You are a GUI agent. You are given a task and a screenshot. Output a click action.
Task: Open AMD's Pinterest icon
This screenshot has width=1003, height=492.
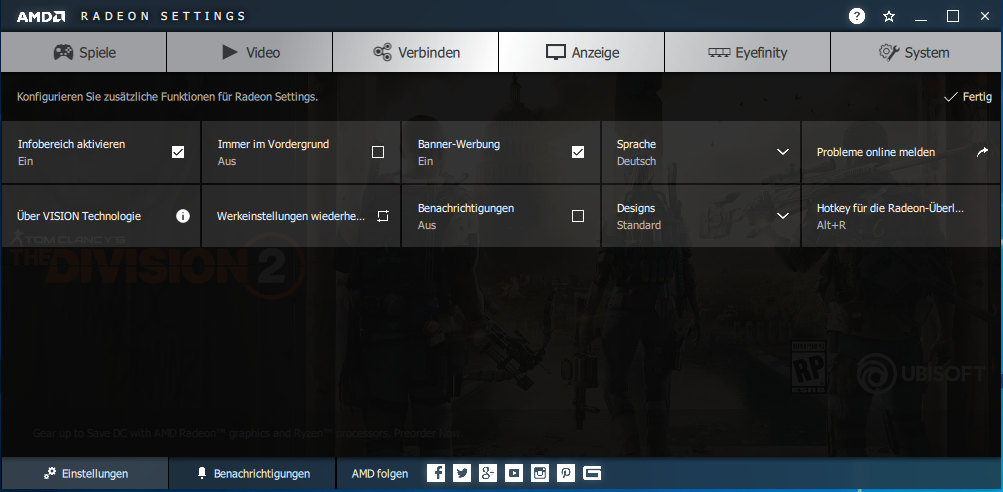click(x=565, y=473)
